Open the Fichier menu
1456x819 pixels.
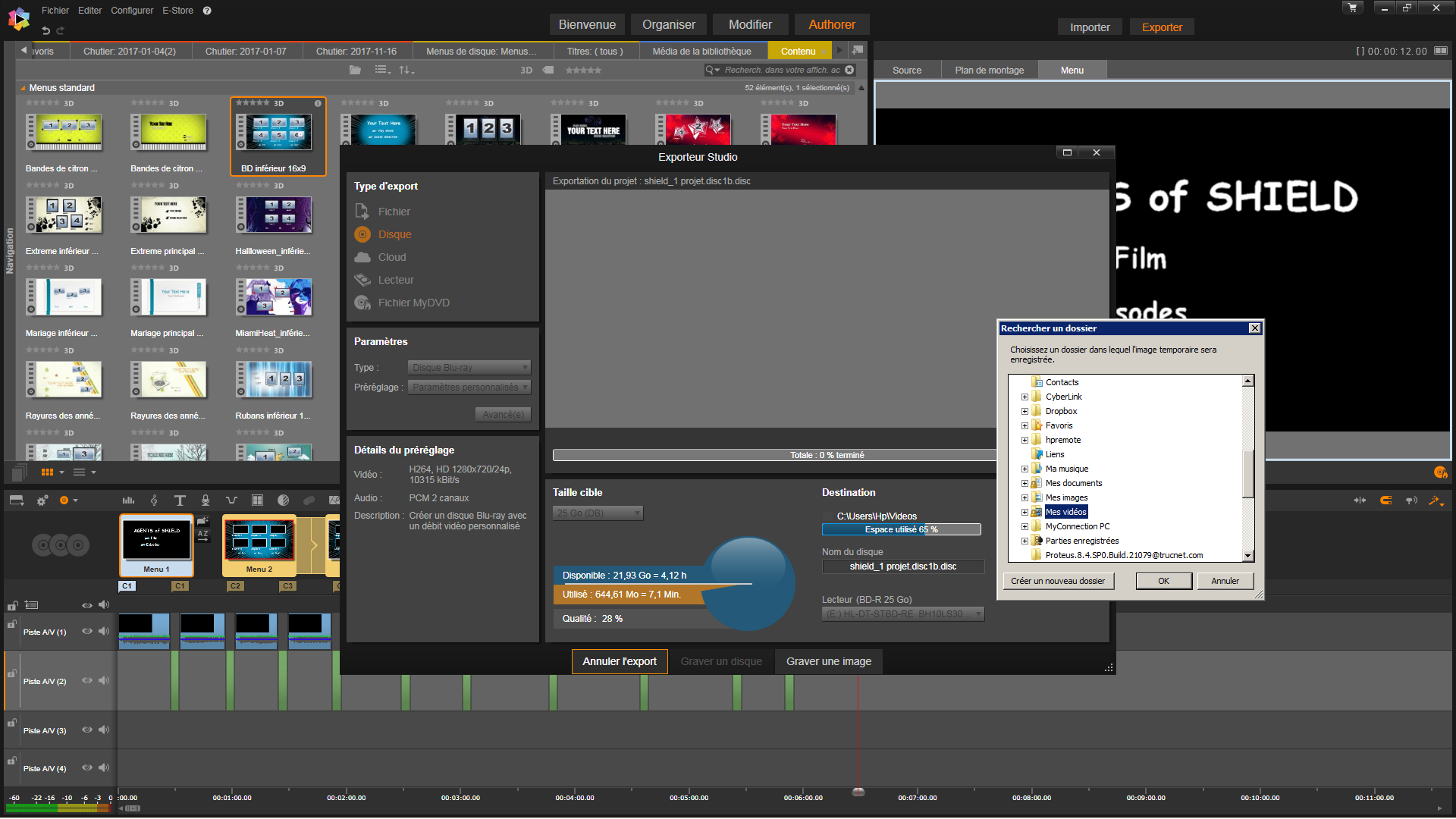click(x=55, y=11)
